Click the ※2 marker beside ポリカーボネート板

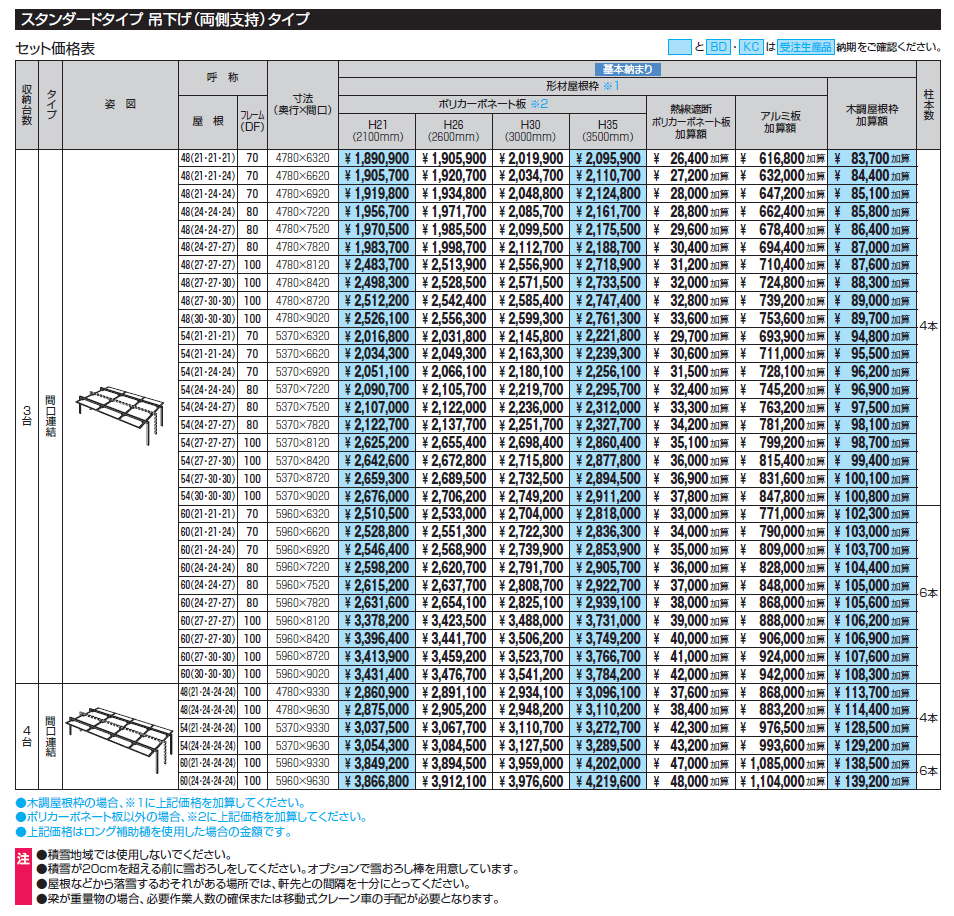540,104
